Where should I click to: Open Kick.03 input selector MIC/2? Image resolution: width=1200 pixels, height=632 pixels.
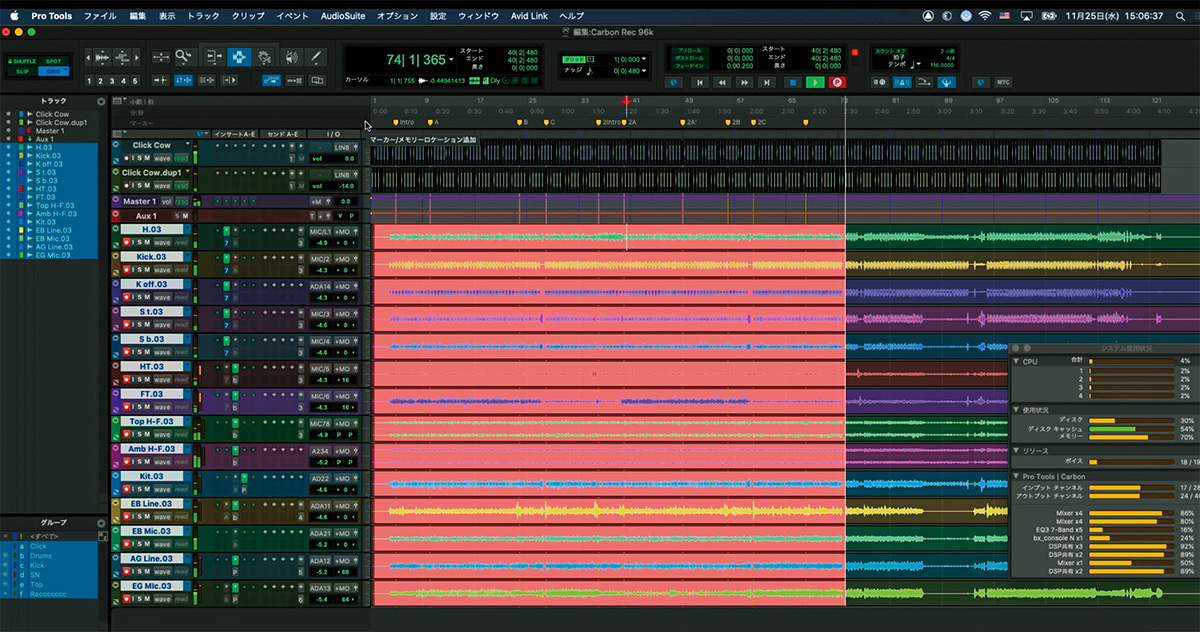click(320, 259)
